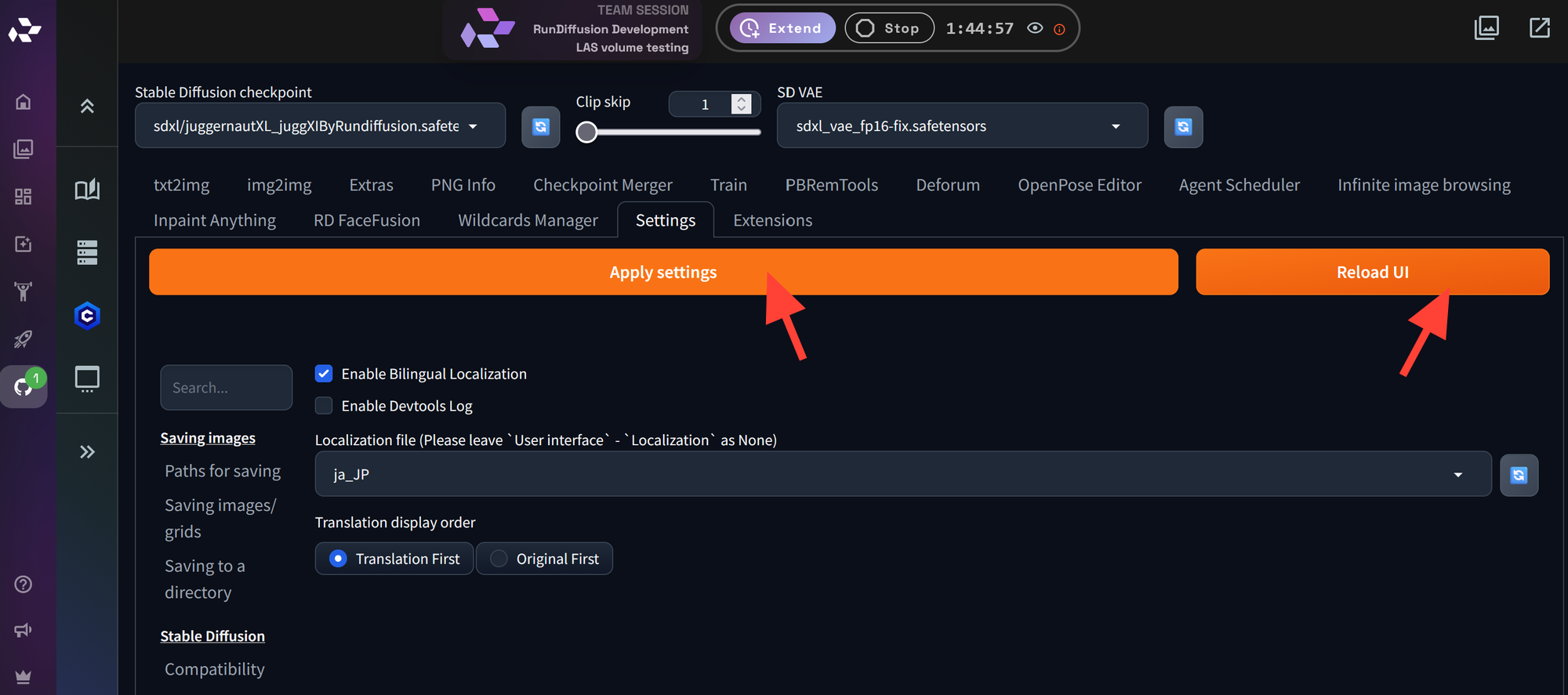Open the Deforum tab
Viewport: 1568px width, 695px height.
click(948, 185)
